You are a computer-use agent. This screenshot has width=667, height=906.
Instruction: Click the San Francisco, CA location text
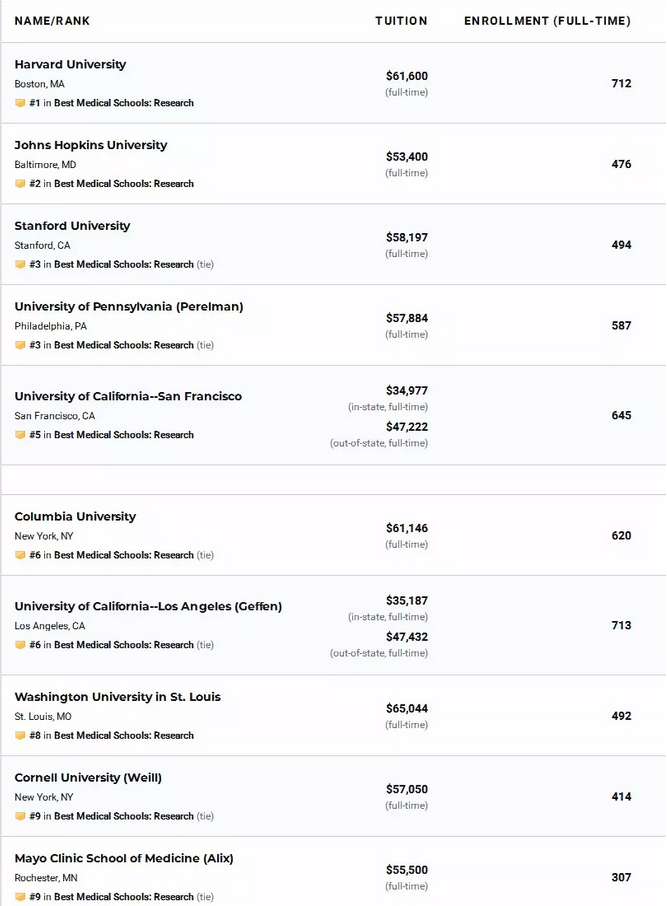pos(54,416)
